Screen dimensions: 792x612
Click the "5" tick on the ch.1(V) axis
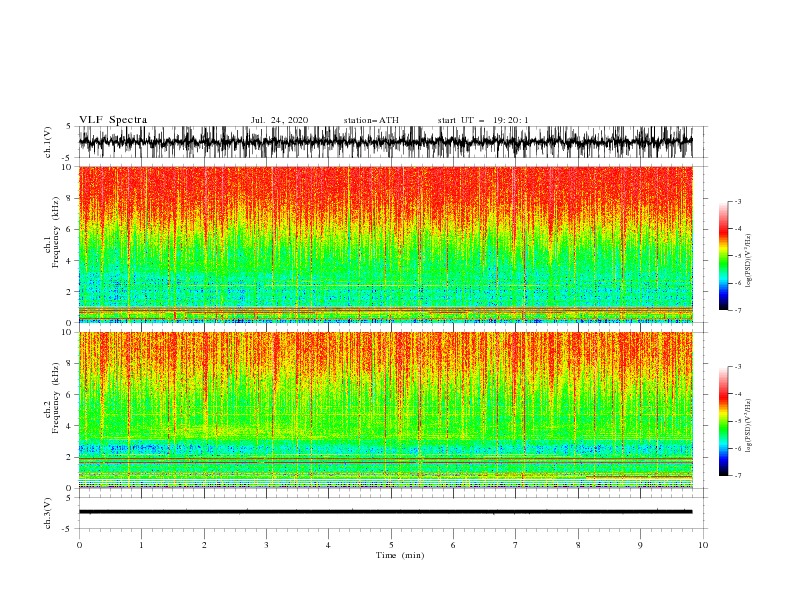69,126
